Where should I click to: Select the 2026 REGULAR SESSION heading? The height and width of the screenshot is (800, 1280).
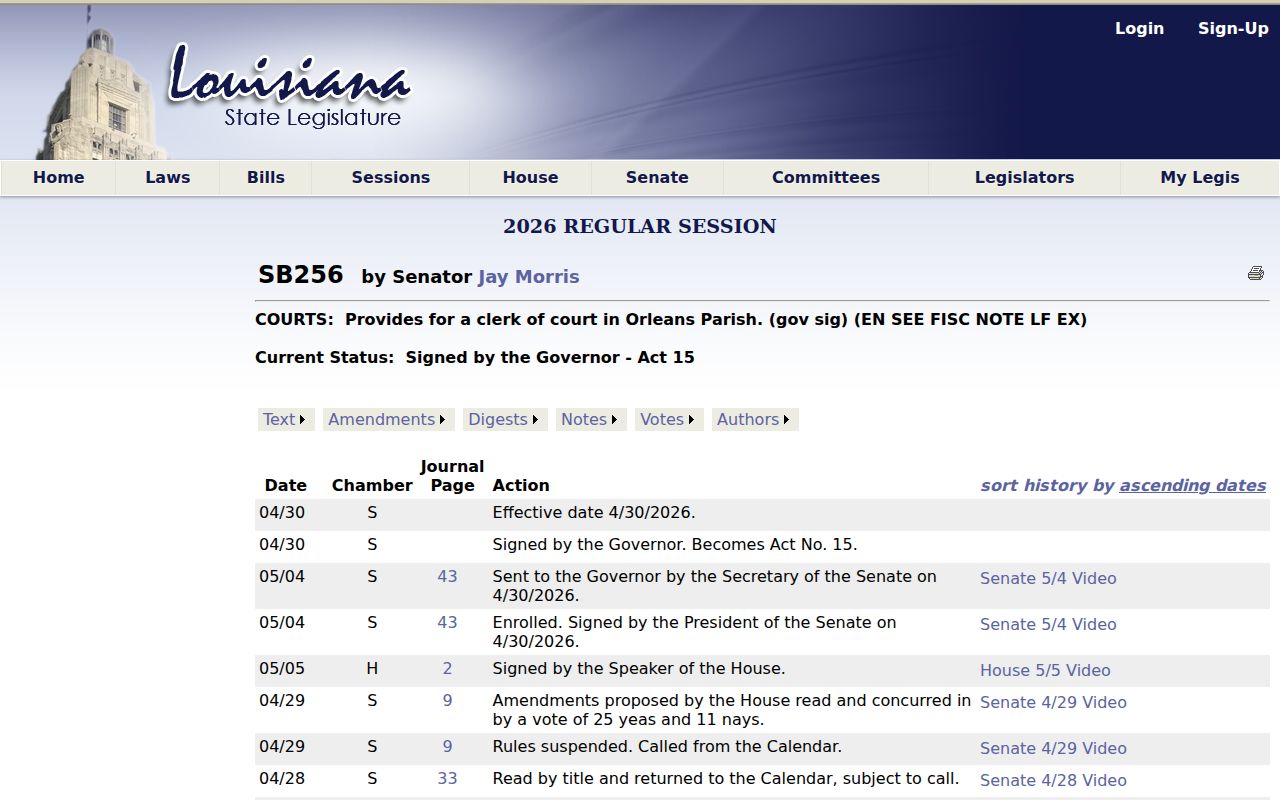pos(640,227)
